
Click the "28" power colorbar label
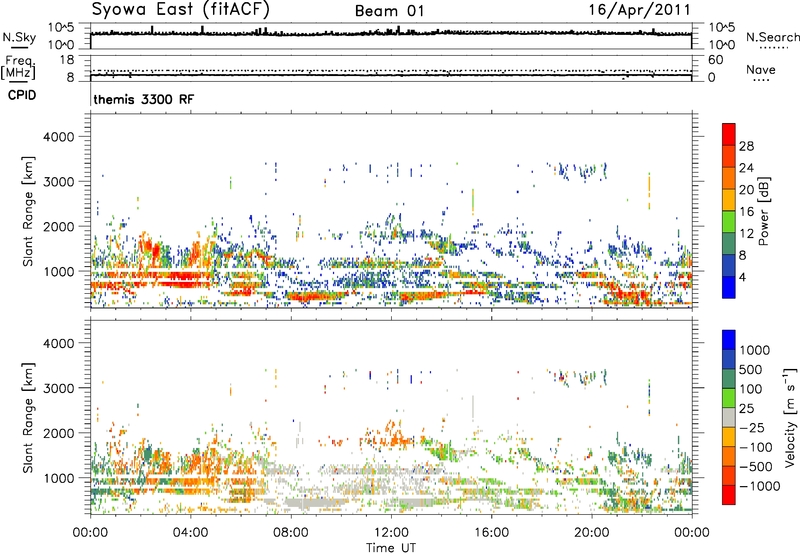point(746,146)
